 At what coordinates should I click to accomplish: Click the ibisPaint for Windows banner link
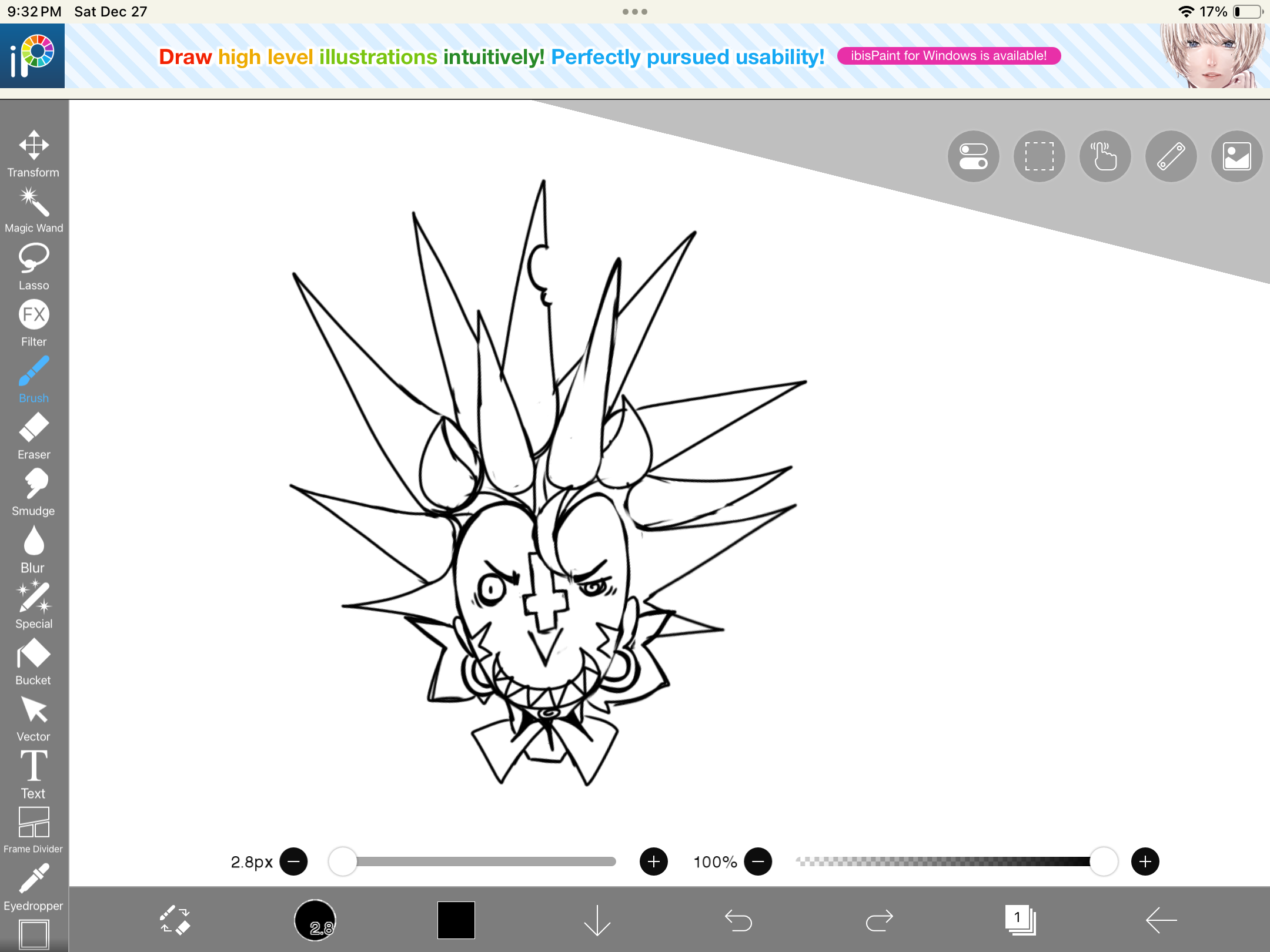click(x=948, y=56)
